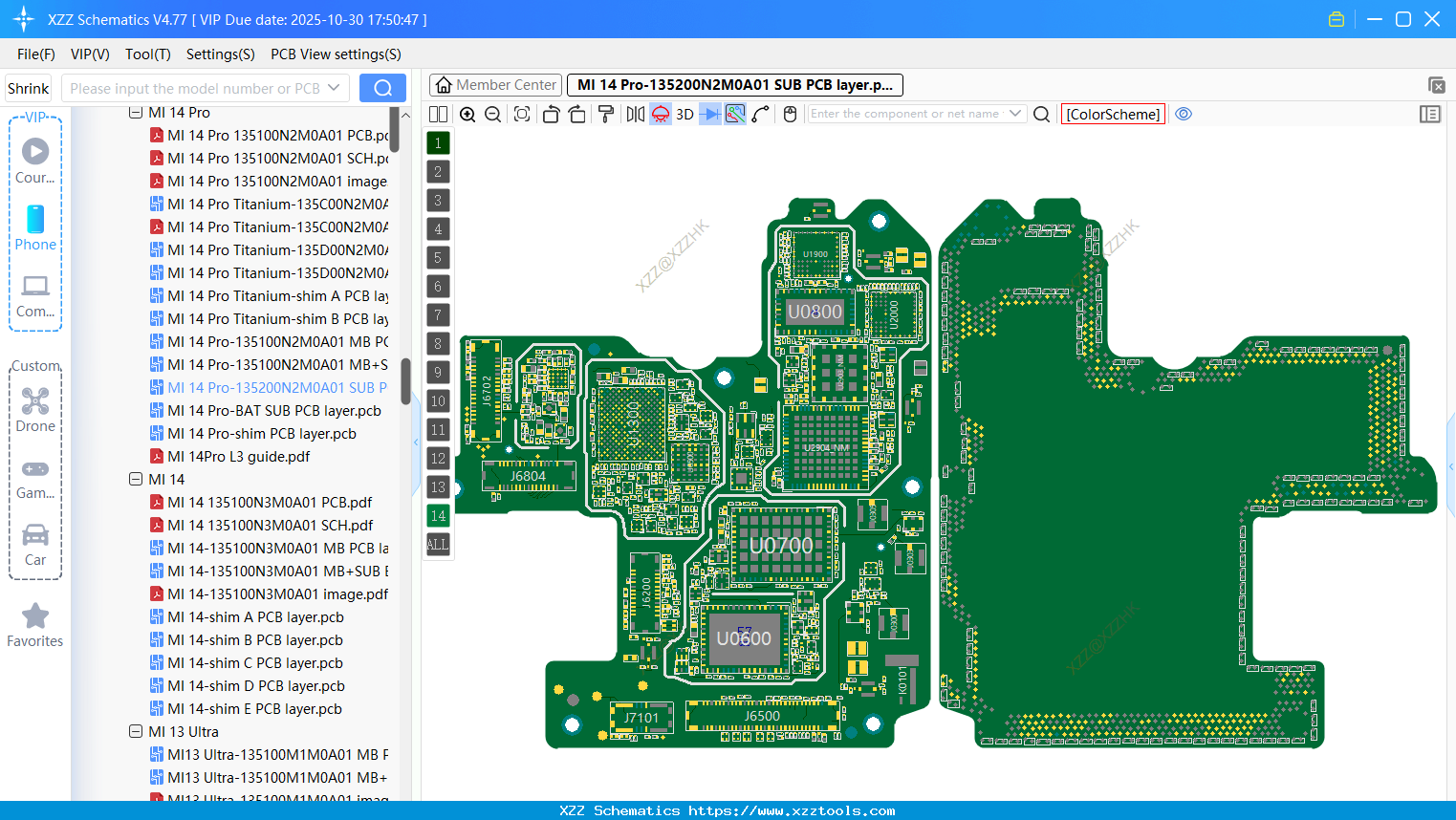Open the Tool menu
The image size is (1456, 820).
[x=147, y=54]
